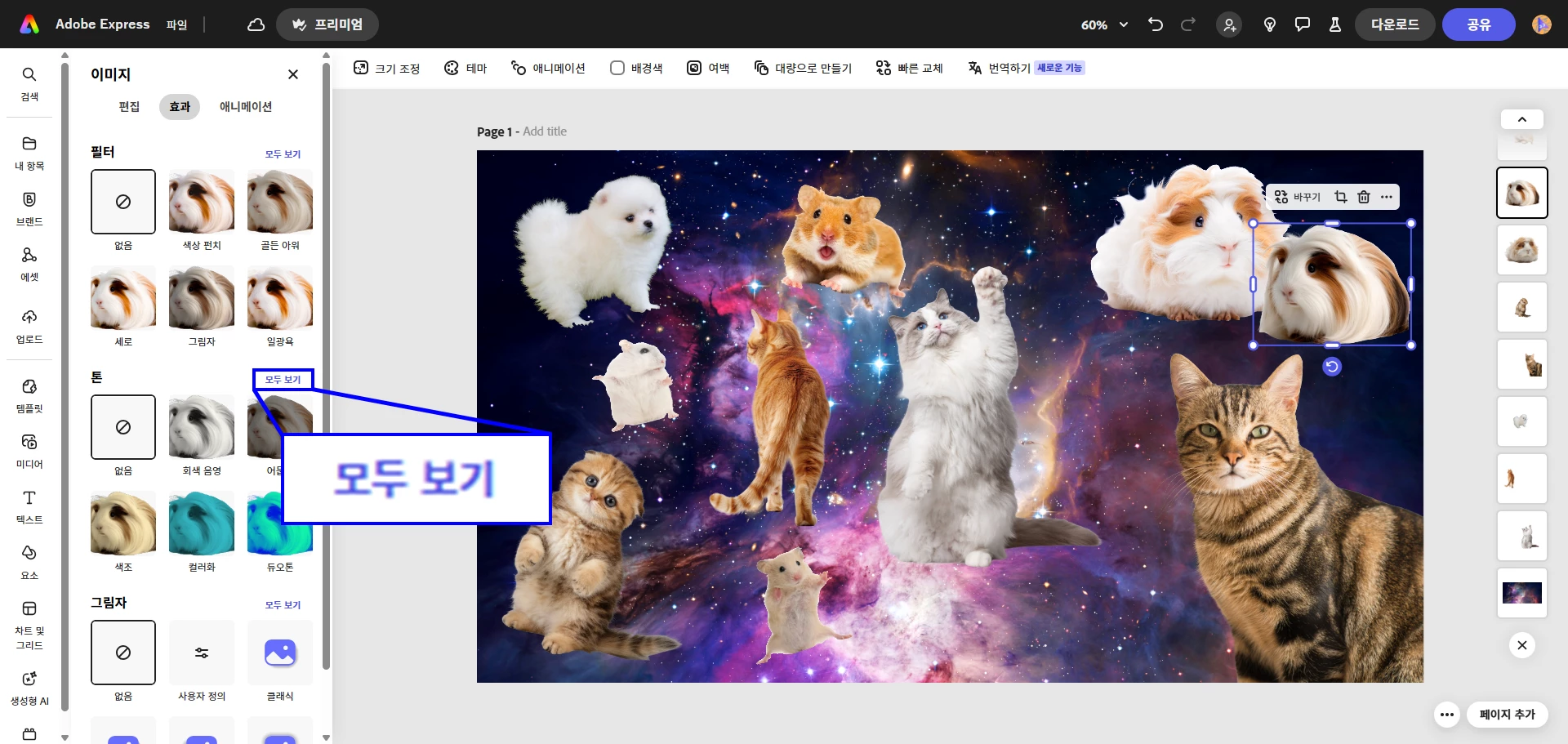Open the 생성형 AI panel
This screenshot has height=744, width=1568.
tap(29, 688)
